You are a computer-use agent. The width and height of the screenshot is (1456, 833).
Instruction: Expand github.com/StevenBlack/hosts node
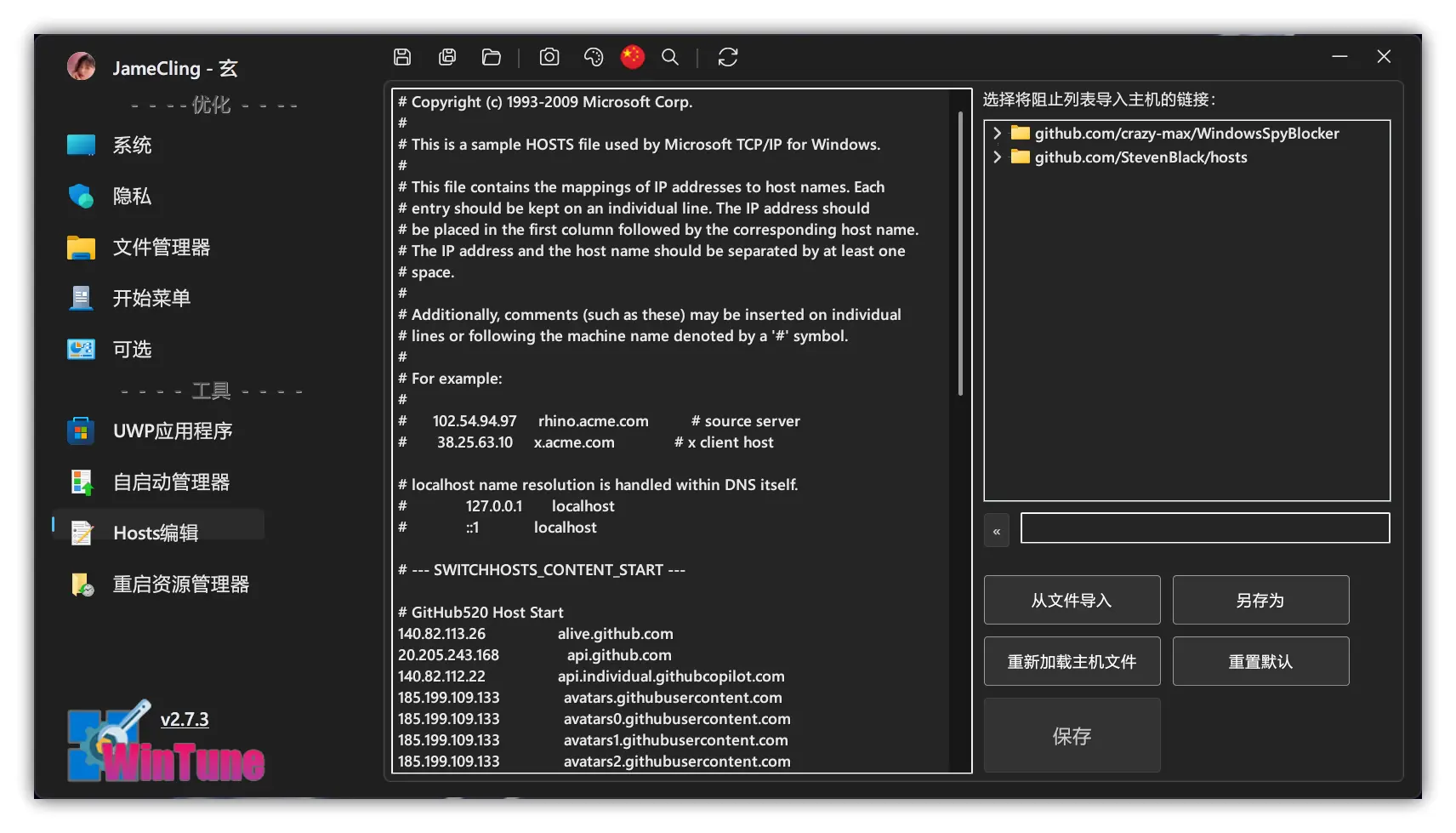pyautogui.click(x=997, y=157)
